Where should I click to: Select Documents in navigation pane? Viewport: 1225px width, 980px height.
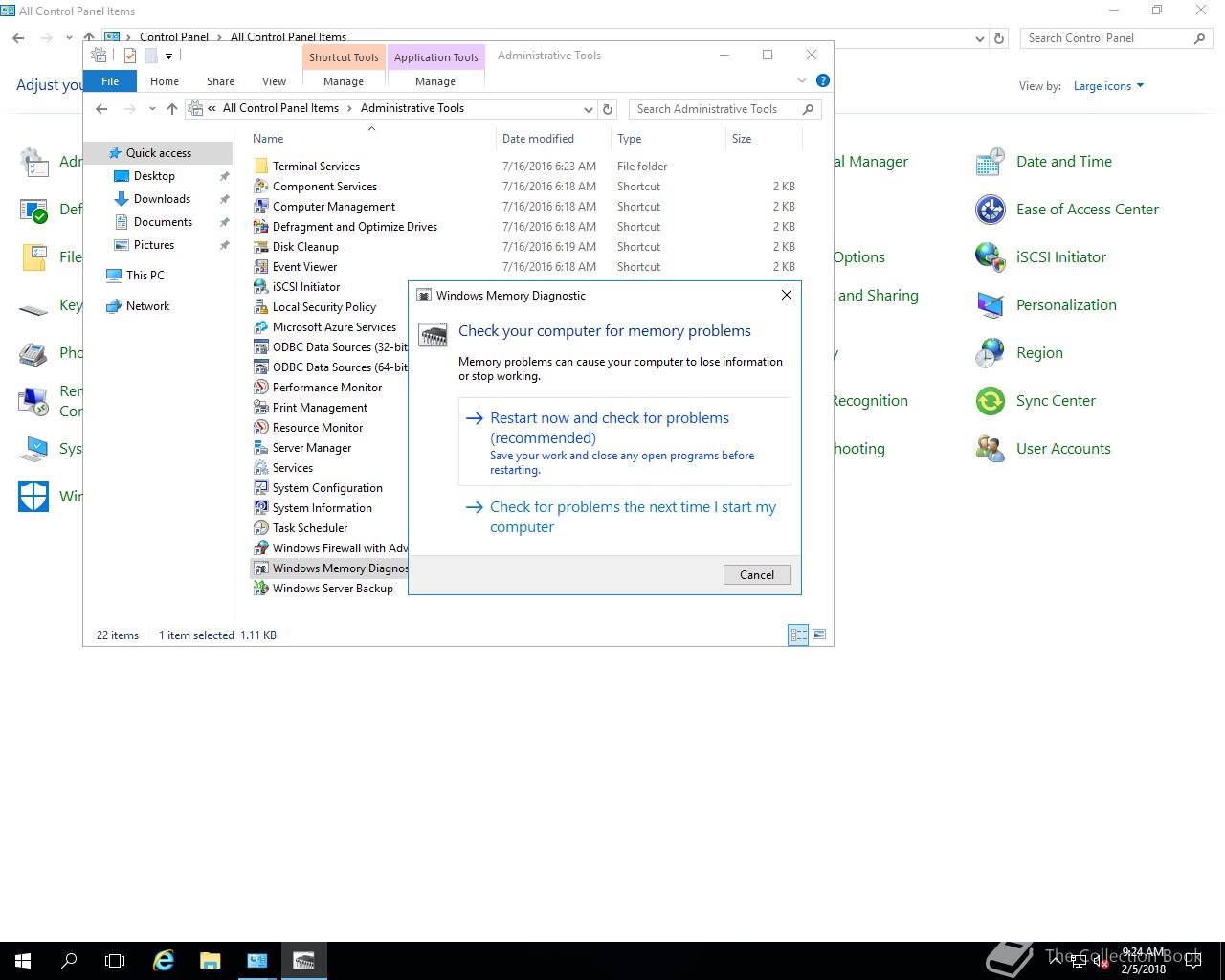pos(163,222)
